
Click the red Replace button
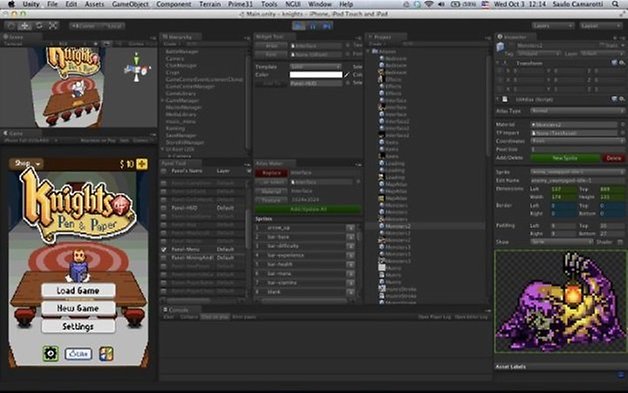271,173
